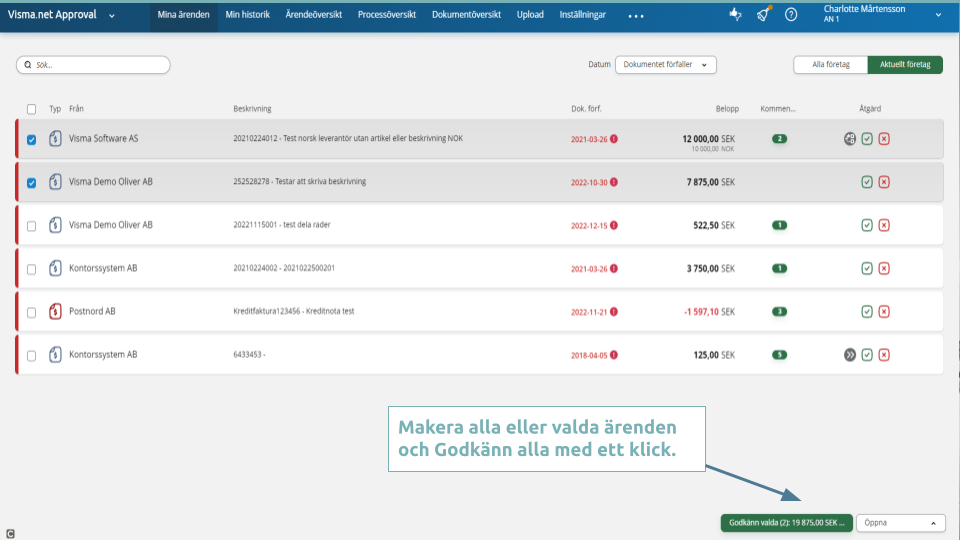Viewport: 960px width, 540px height.
Task: Switch to Aktuellt företag
Action: (905, 64)
